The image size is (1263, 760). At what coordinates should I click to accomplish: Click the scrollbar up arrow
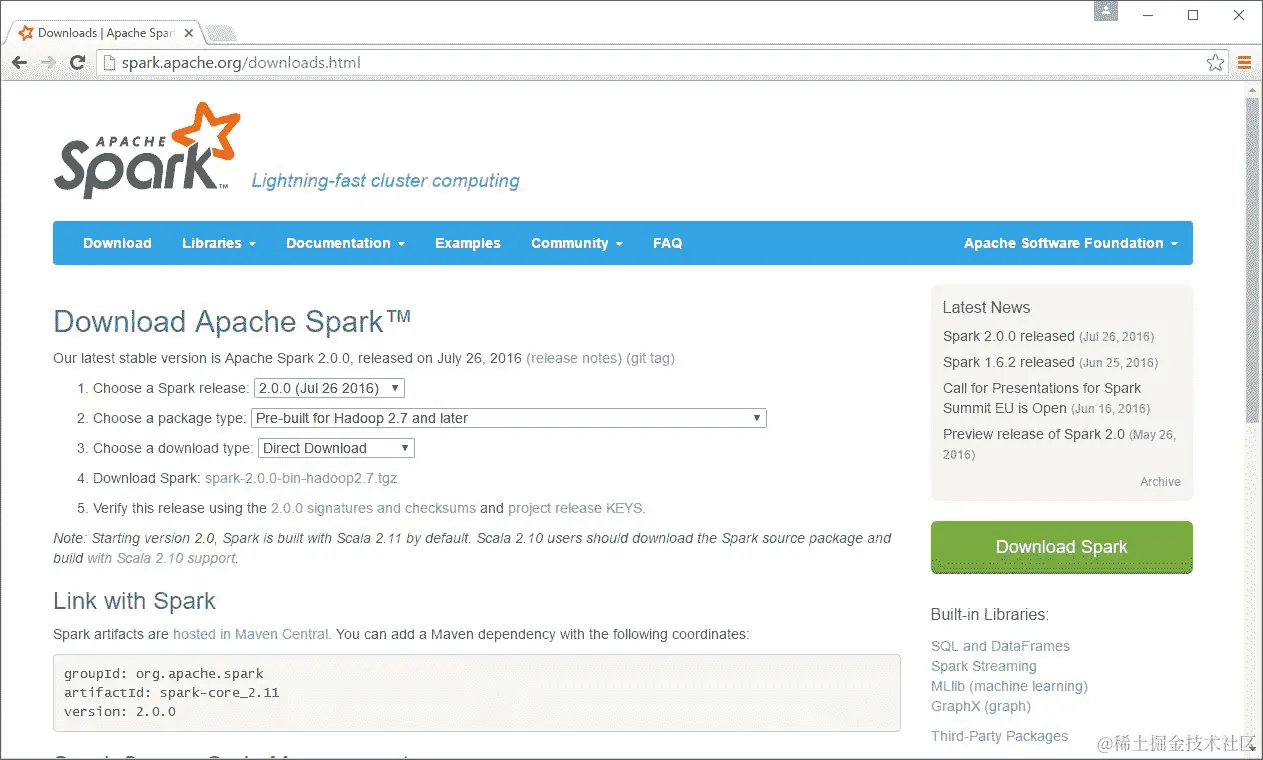(1253, 90)
